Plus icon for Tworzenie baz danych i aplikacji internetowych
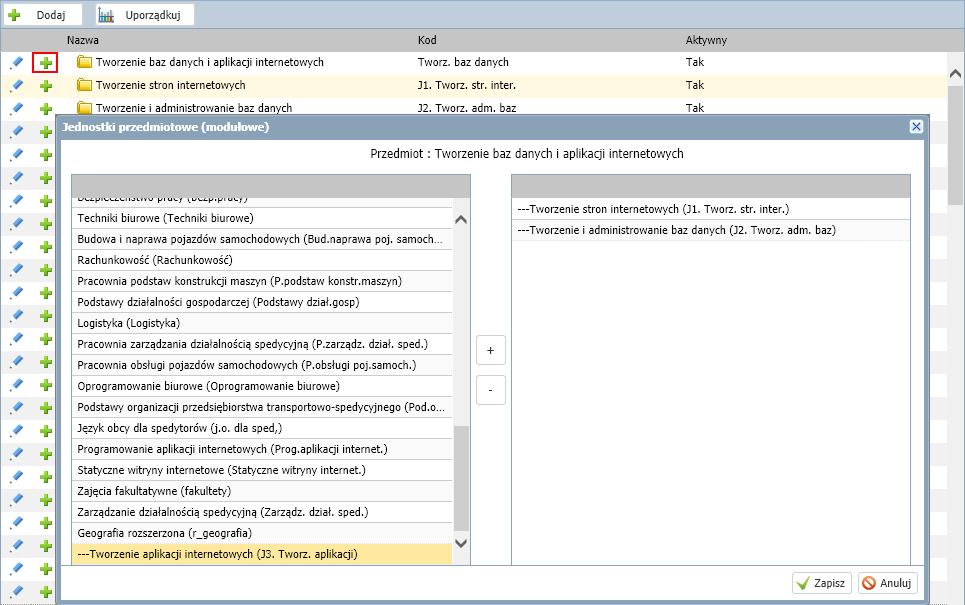This screenshot has height=605, width=965. click(46, 63)
